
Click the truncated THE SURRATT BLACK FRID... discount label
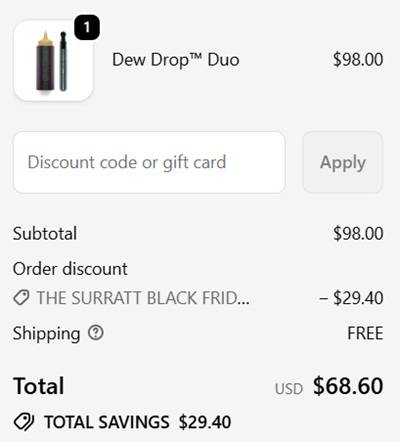click(x=143, y=298)
